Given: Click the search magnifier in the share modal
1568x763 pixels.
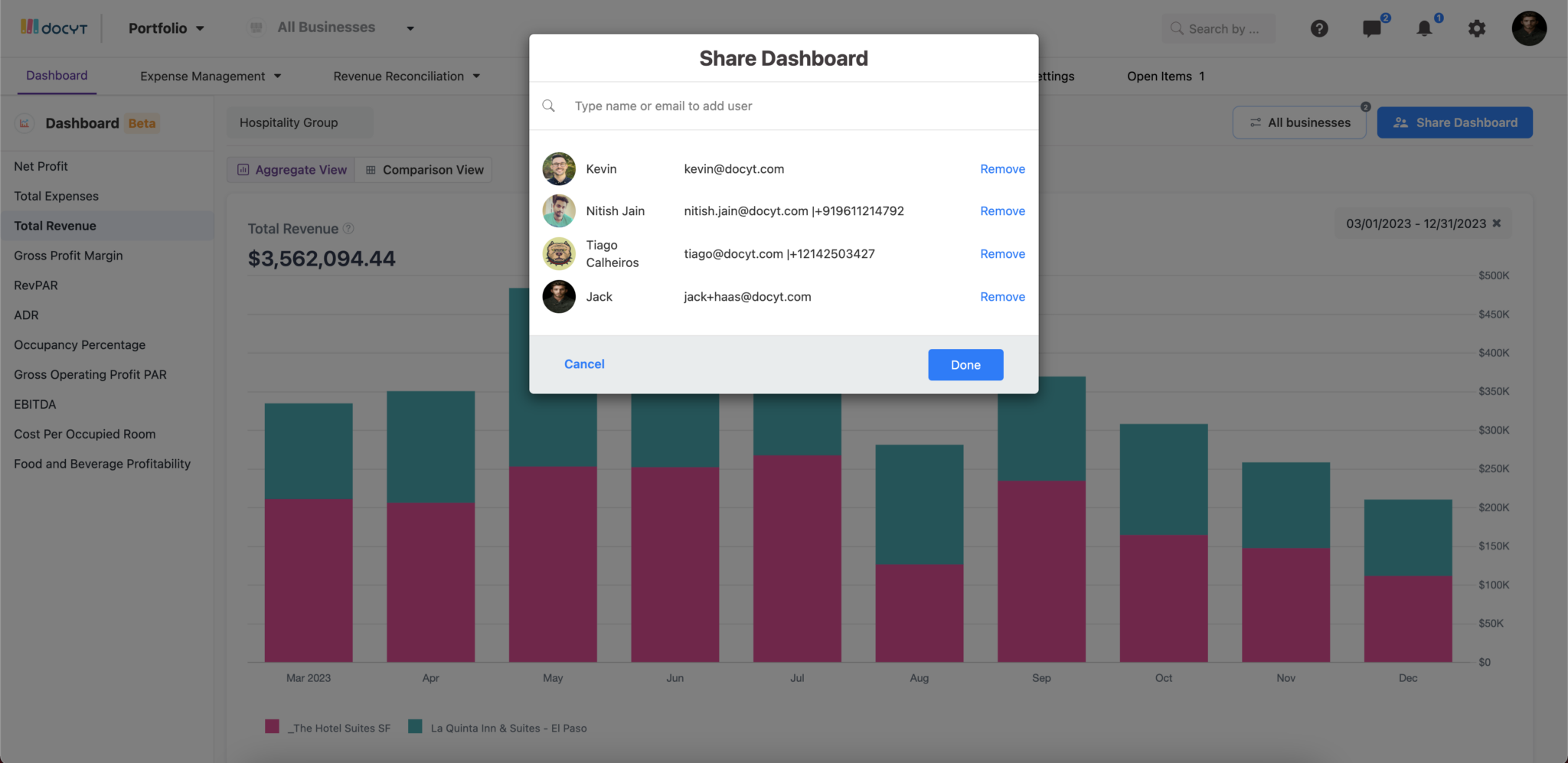Looking at the screenshot, I should (x=548, y=106).
